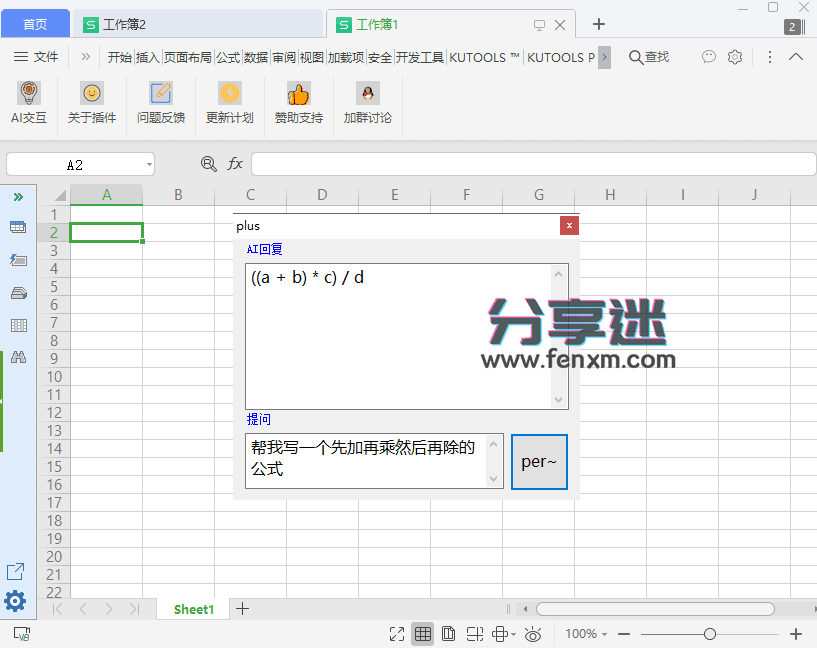Open the 开发工具 ribbon tab
817x648 pixels.
tap(420, 57)
